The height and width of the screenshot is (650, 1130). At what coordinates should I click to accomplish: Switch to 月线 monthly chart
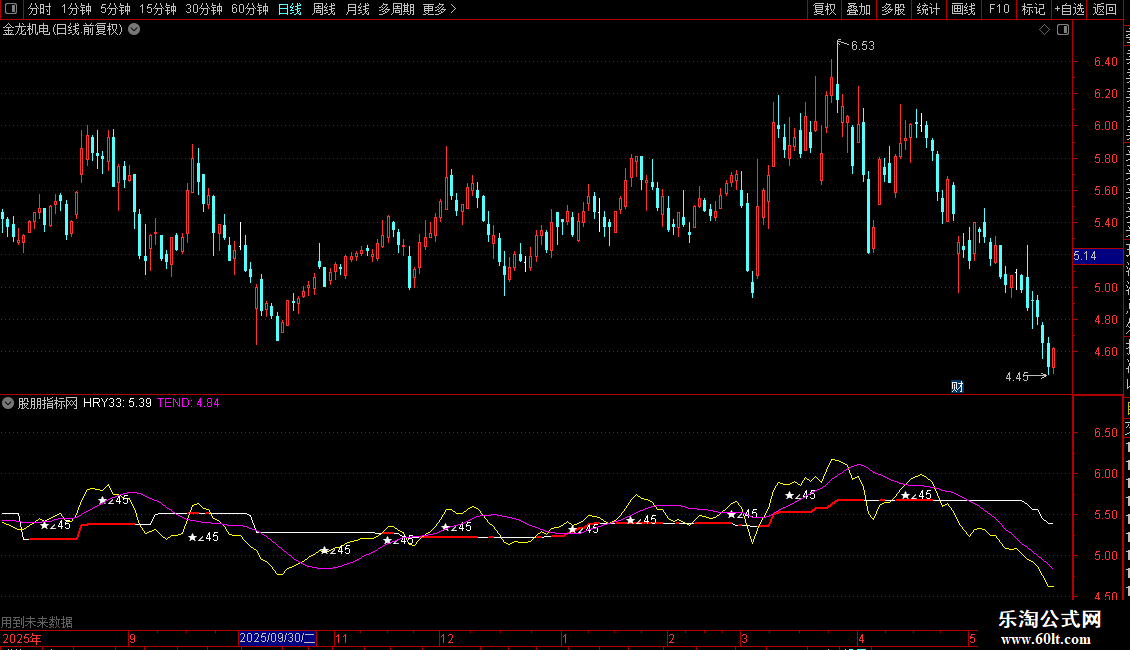point(357,9)
